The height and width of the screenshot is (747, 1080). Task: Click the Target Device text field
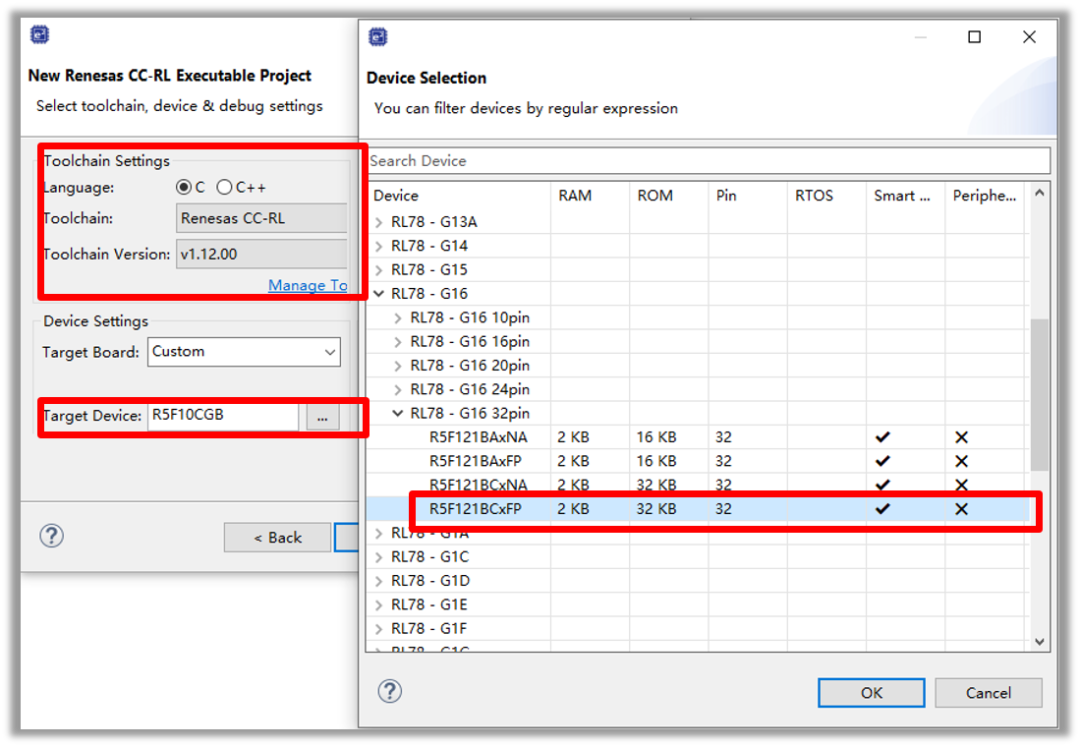223,416
